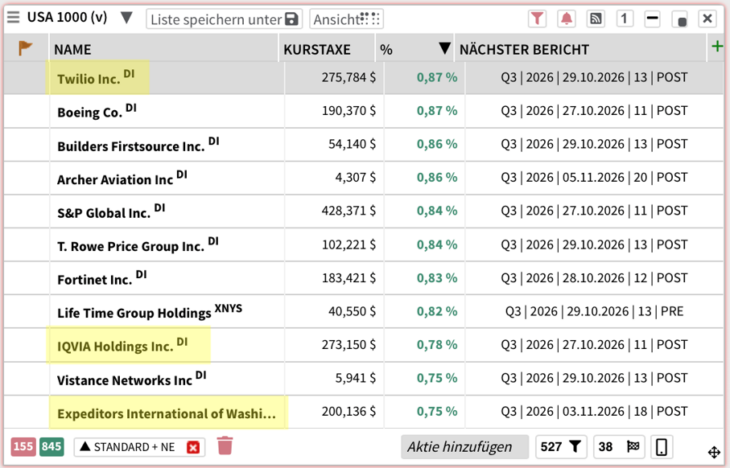Click the mobile phone icon
The height and width of the screenshot is (468, 730).
[661, 447]
